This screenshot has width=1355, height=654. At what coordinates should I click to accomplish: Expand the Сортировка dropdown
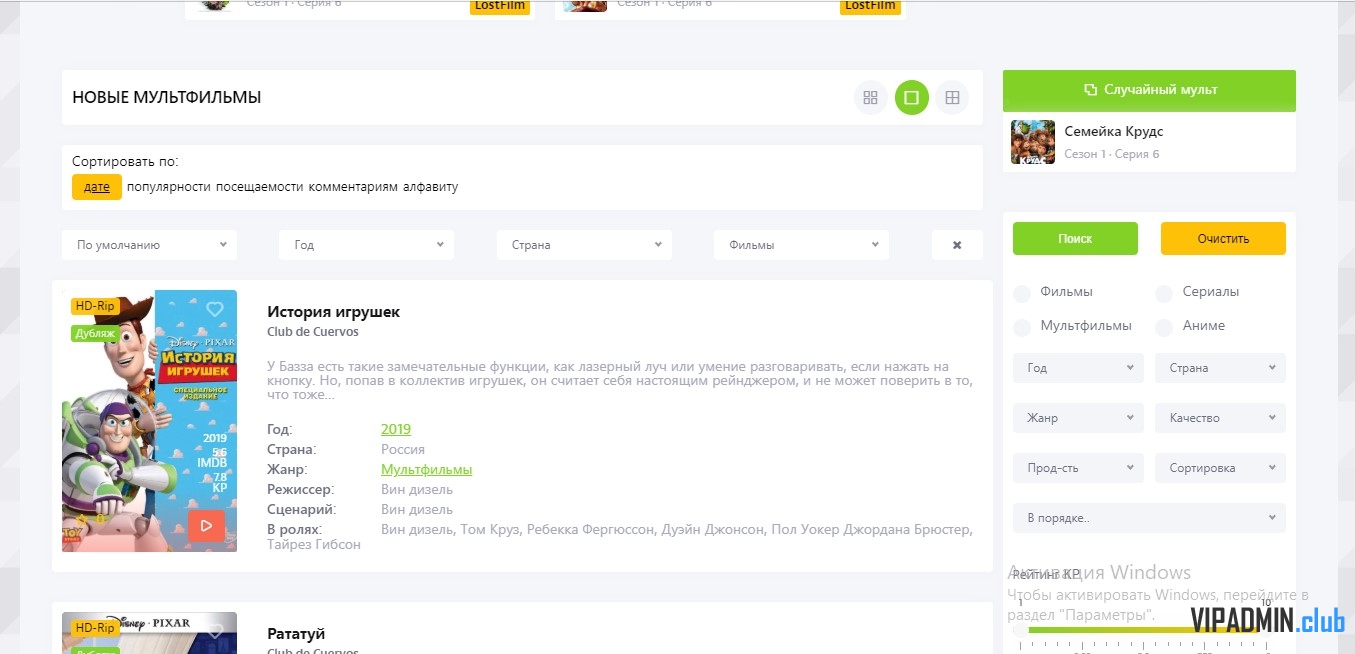pos(1220,468)
